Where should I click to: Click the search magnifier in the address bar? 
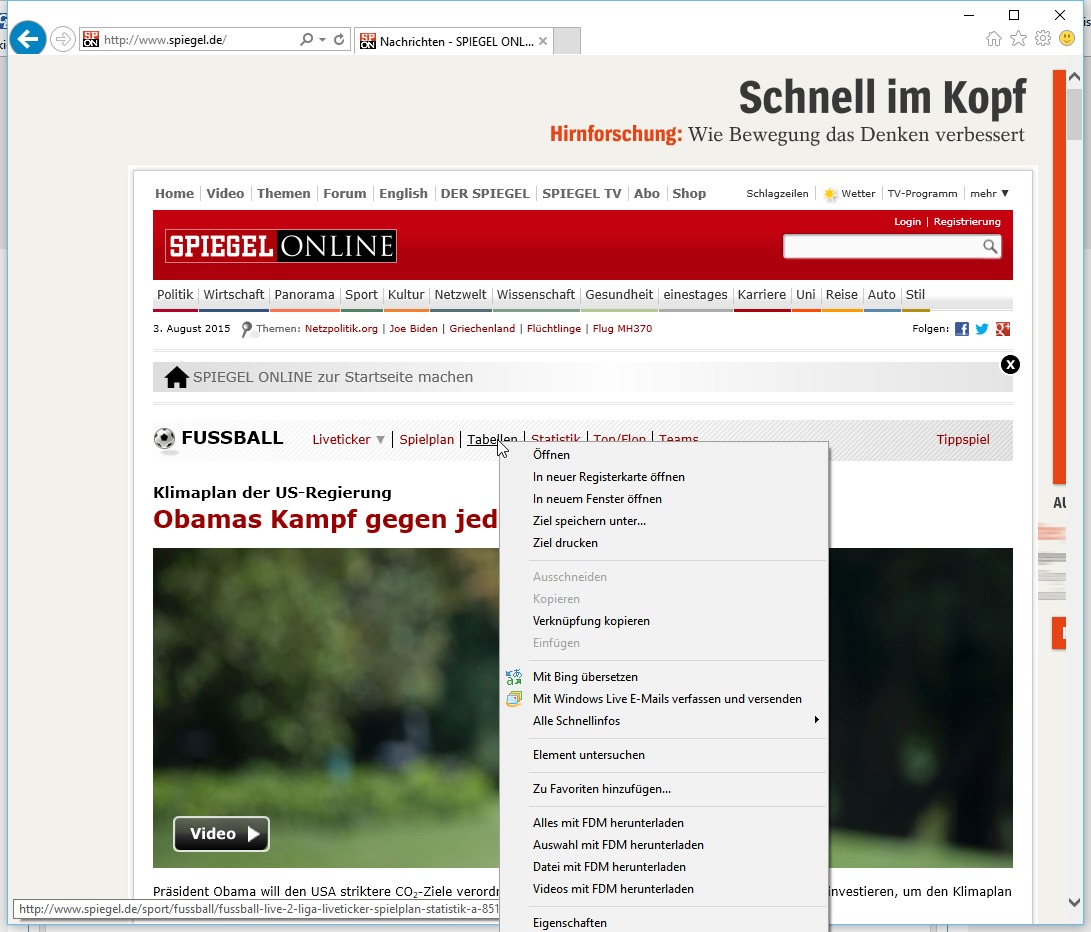[x=306, y=40]
